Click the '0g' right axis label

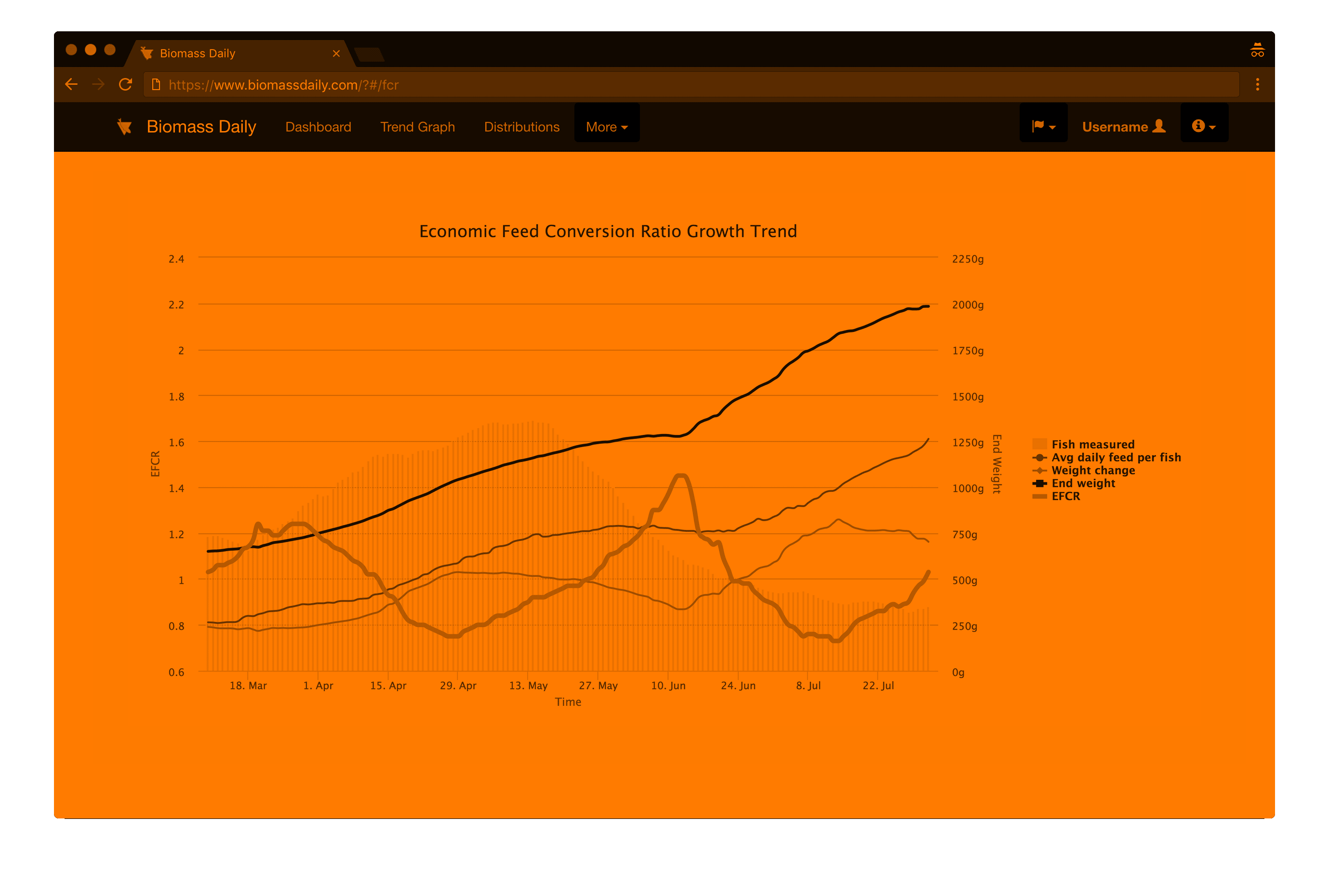click(x=958, y=672)
